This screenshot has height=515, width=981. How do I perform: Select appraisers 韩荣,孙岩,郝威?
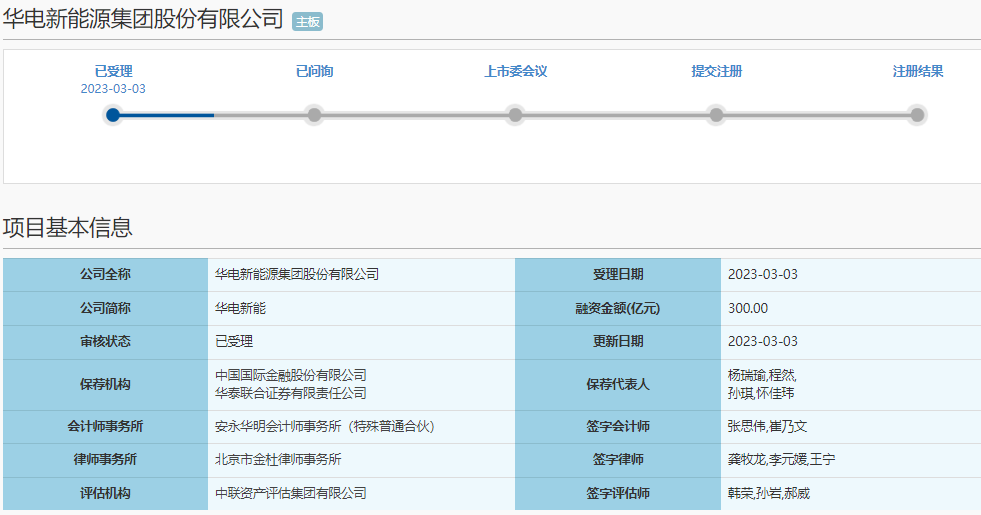tap(768, 494)
